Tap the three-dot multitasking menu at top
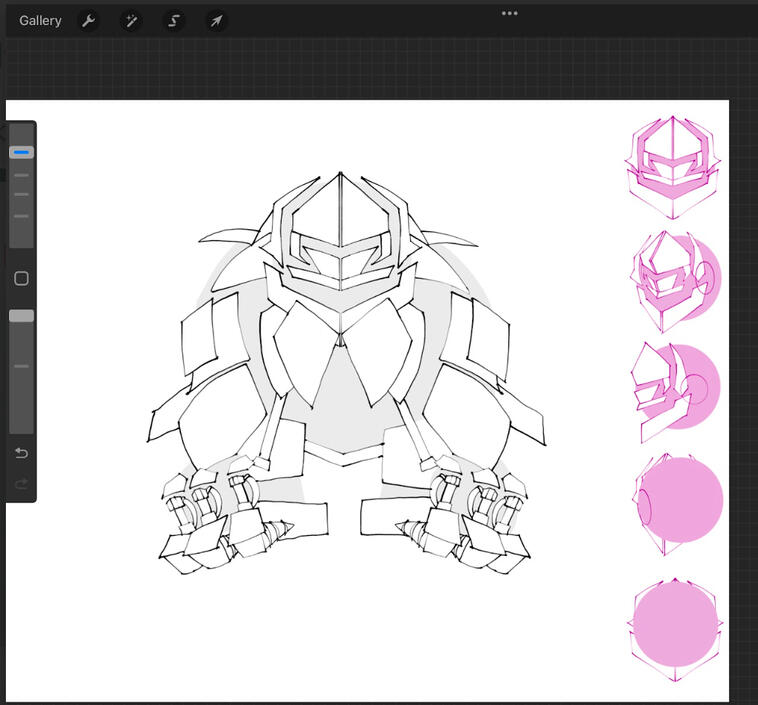 pyautogui.click(x=510, y=13)
